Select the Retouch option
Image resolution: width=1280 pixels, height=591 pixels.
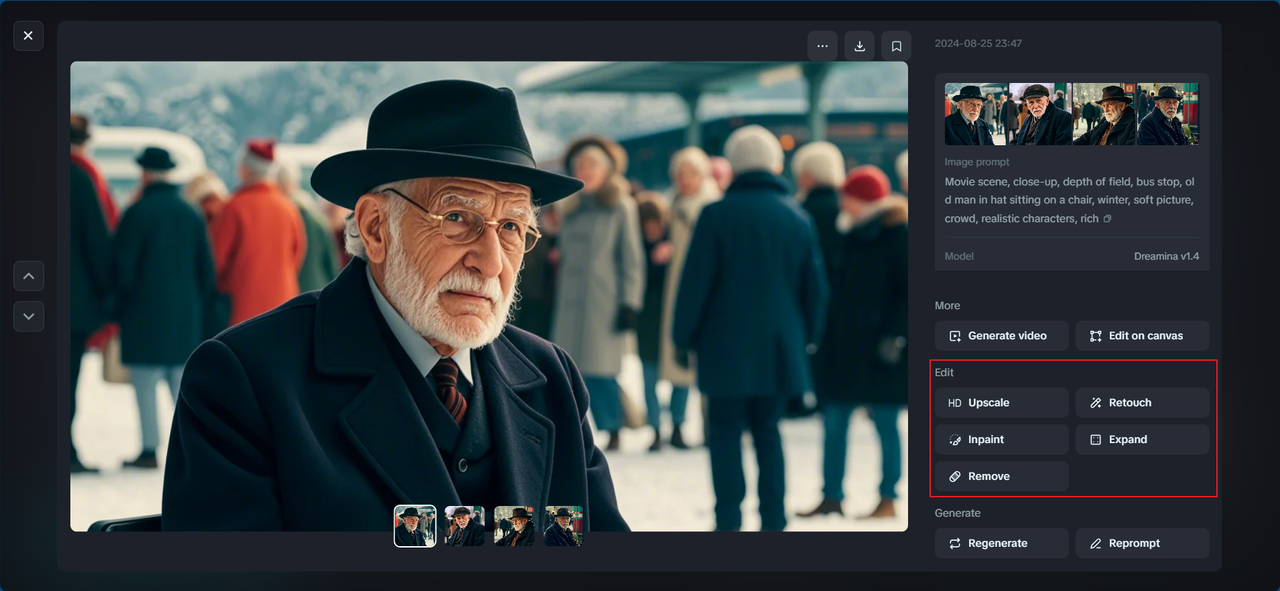[1142, 403]
